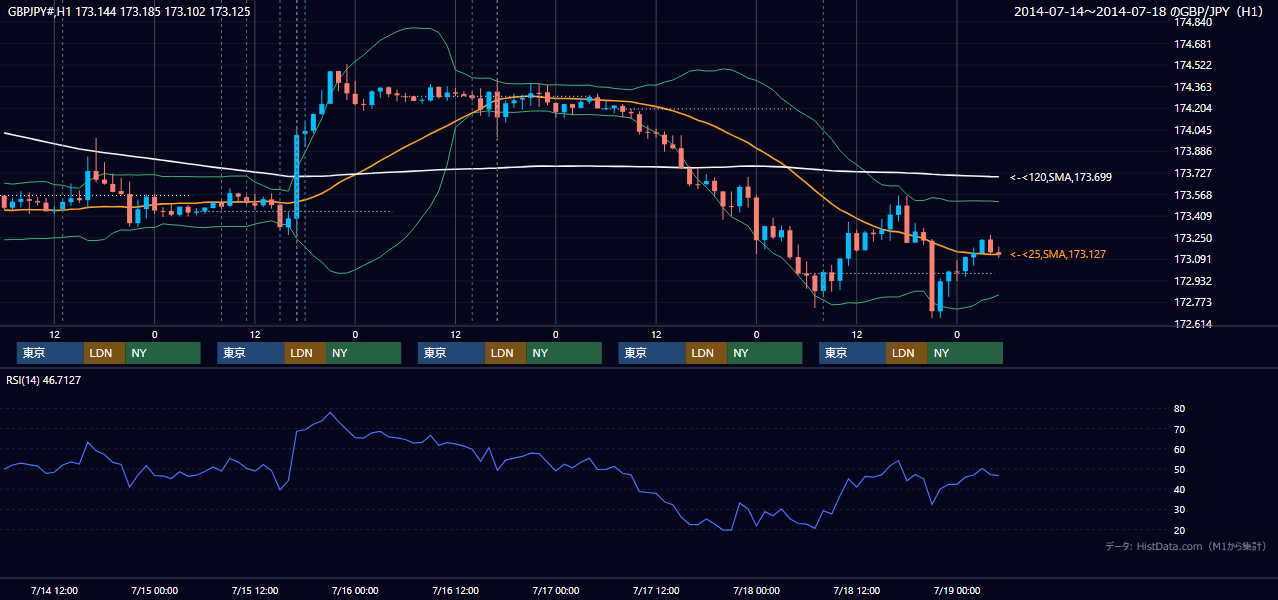Click price axis value 173.886
This screenshot has height=600, width=1278.
1193,152
